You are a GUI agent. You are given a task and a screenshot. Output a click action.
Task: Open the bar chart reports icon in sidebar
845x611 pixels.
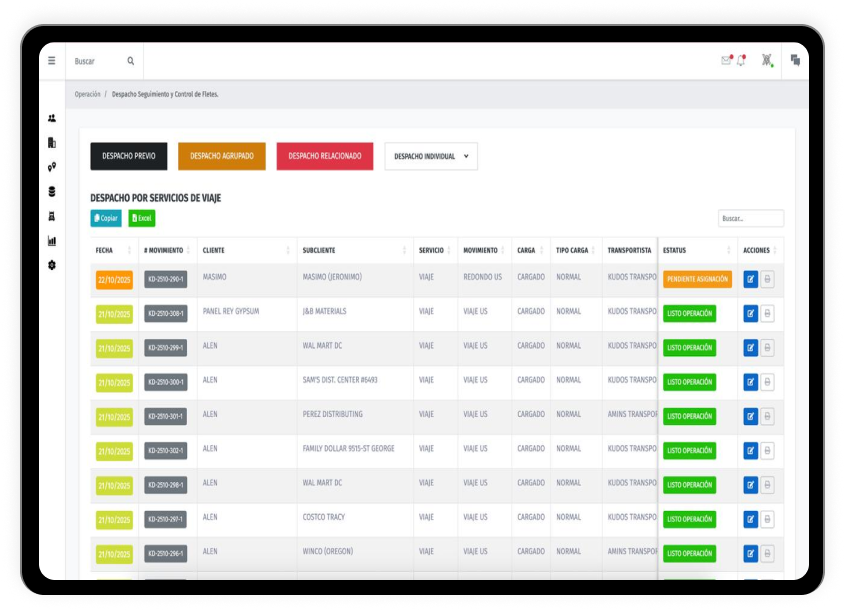coord(52,241)
